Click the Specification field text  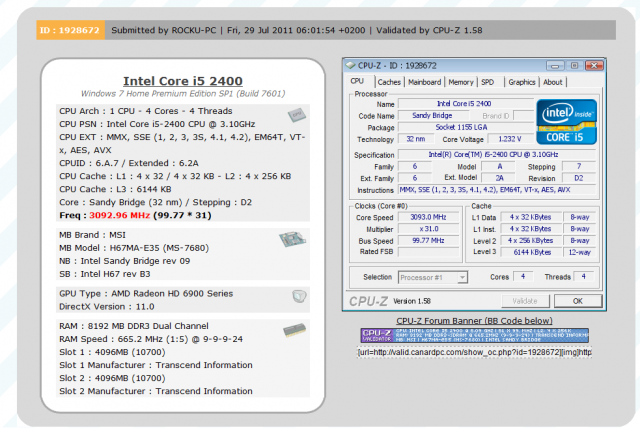(496, 155)
